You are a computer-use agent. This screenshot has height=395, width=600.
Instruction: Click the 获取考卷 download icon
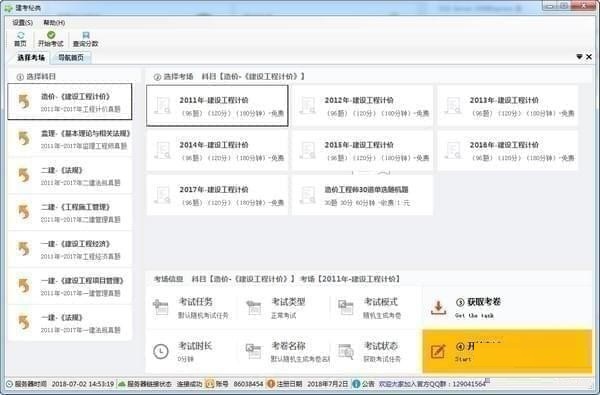[439, 307]
